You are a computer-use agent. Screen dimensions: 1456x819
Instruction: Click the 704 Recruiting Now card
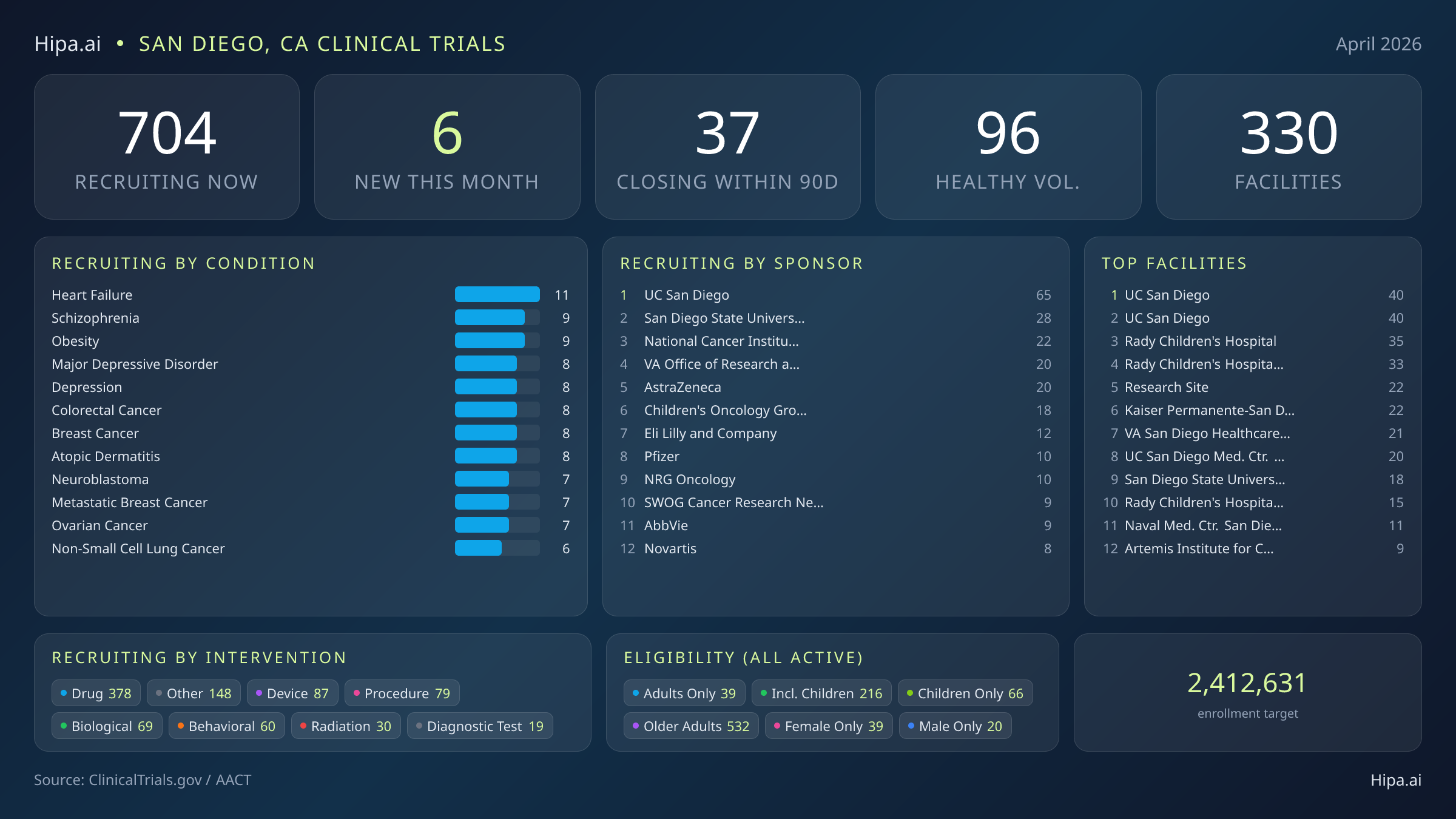coord(167,147)
